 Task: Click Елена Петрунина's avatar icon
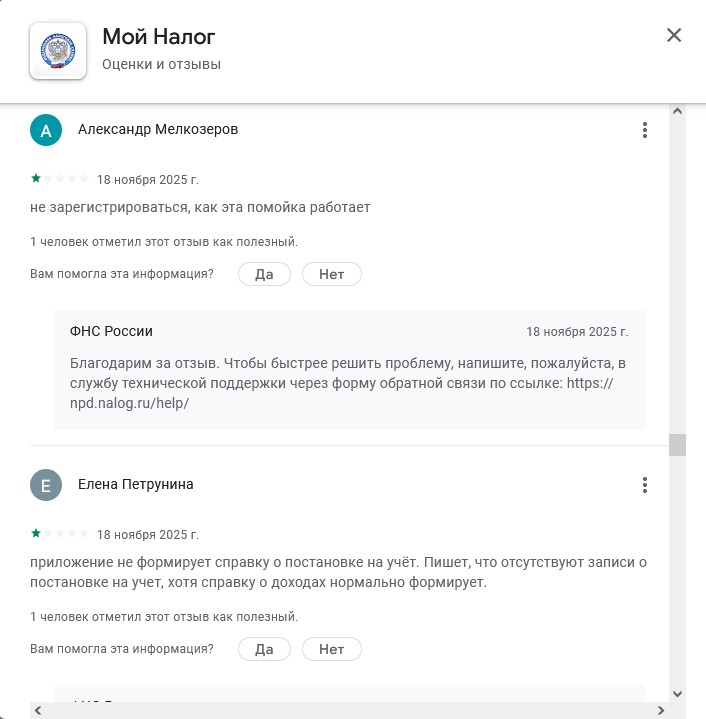point(46,485)
